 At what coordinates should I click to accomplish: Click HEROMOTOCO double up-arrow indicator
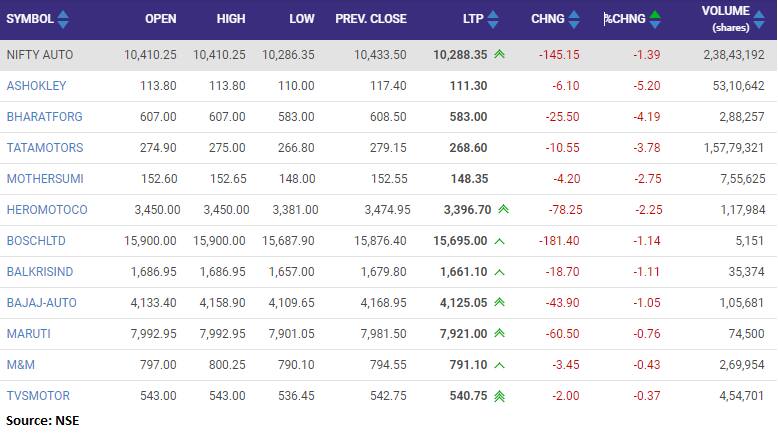click(503, 209)
